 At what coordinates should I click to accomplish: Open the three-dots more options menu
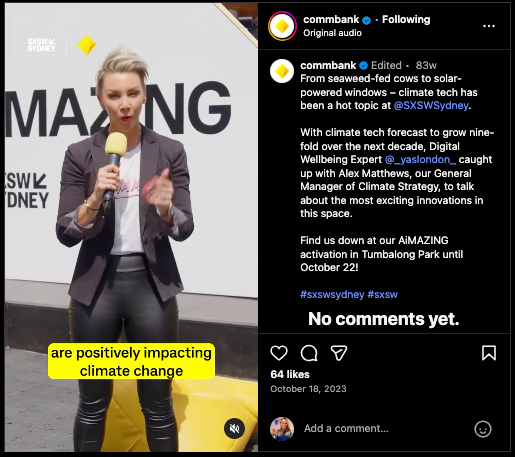pyautogui.click(x=489, y=26)
